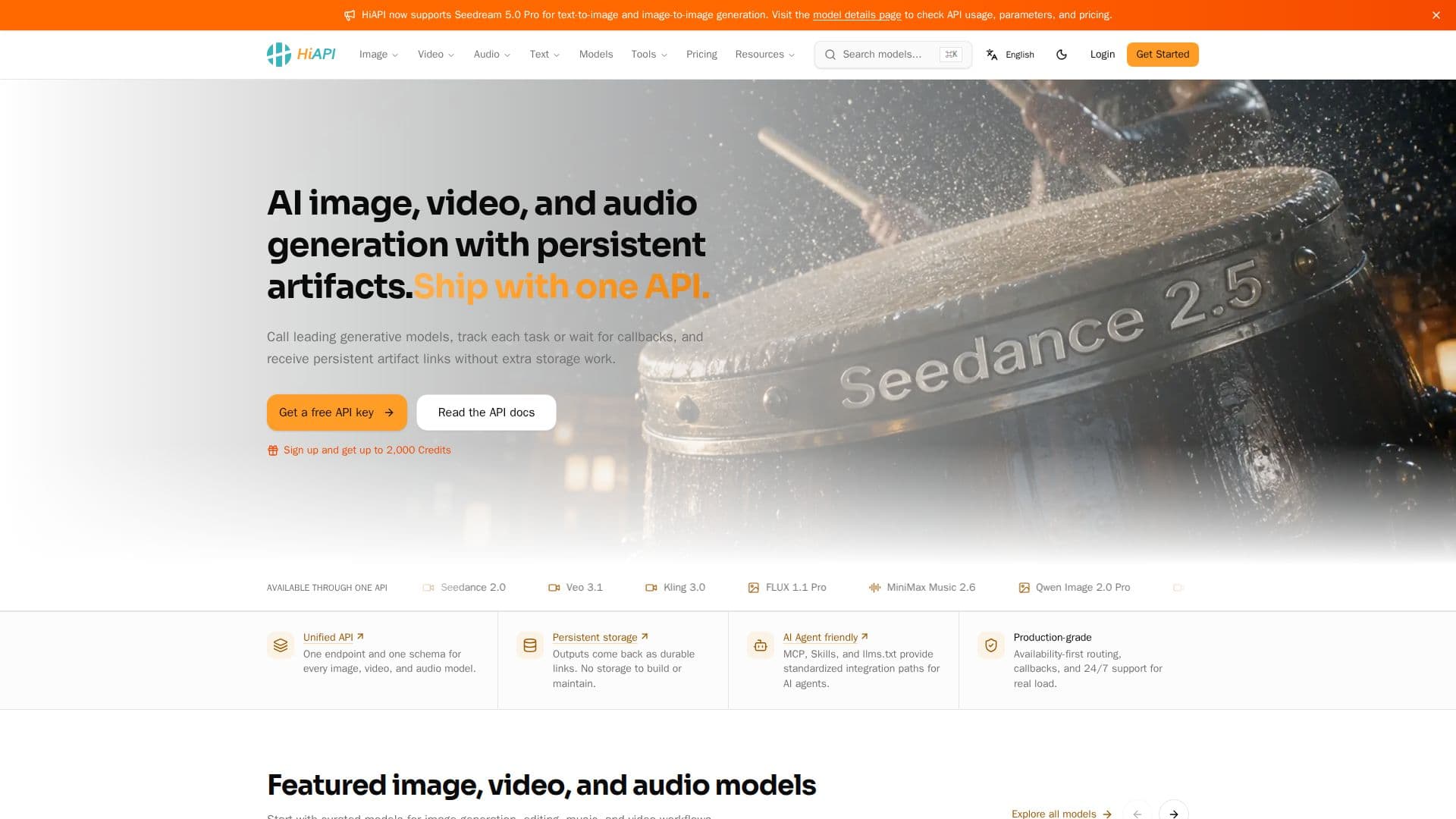Click the Unified API layers icon
Viewport: 1456px width, 819px height.
pos(281,645)
